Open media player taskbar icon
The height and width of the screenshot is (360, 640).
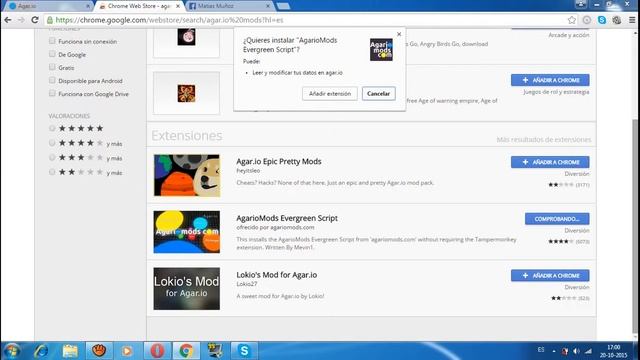pyautogui.click(x=127, y=351)
